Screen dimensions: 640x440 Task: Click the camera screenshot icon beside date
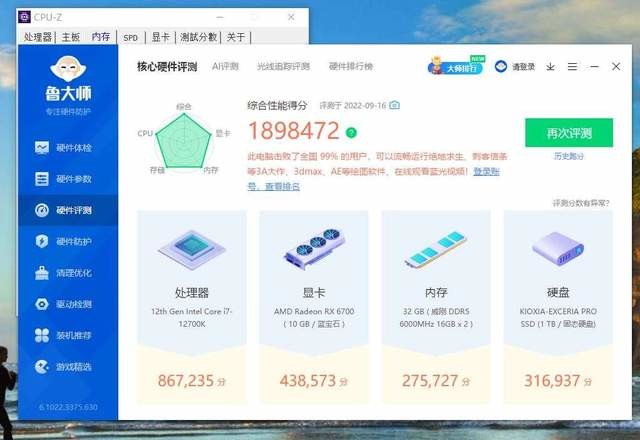click(x=394, y=105)
